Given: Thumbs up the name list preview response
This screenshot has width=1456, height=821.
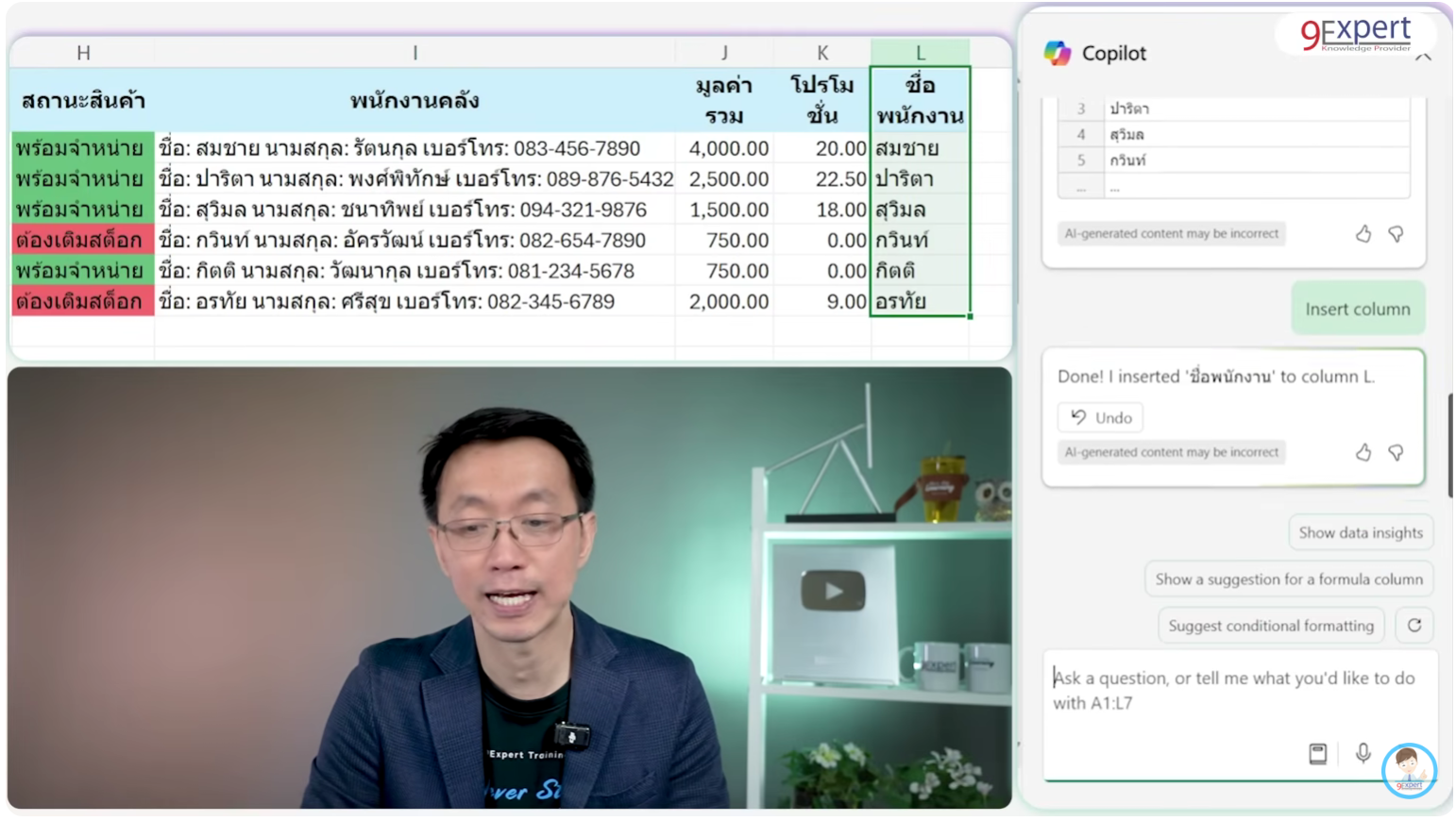Looking at the screenshot, I should [x=1363, y=234].
